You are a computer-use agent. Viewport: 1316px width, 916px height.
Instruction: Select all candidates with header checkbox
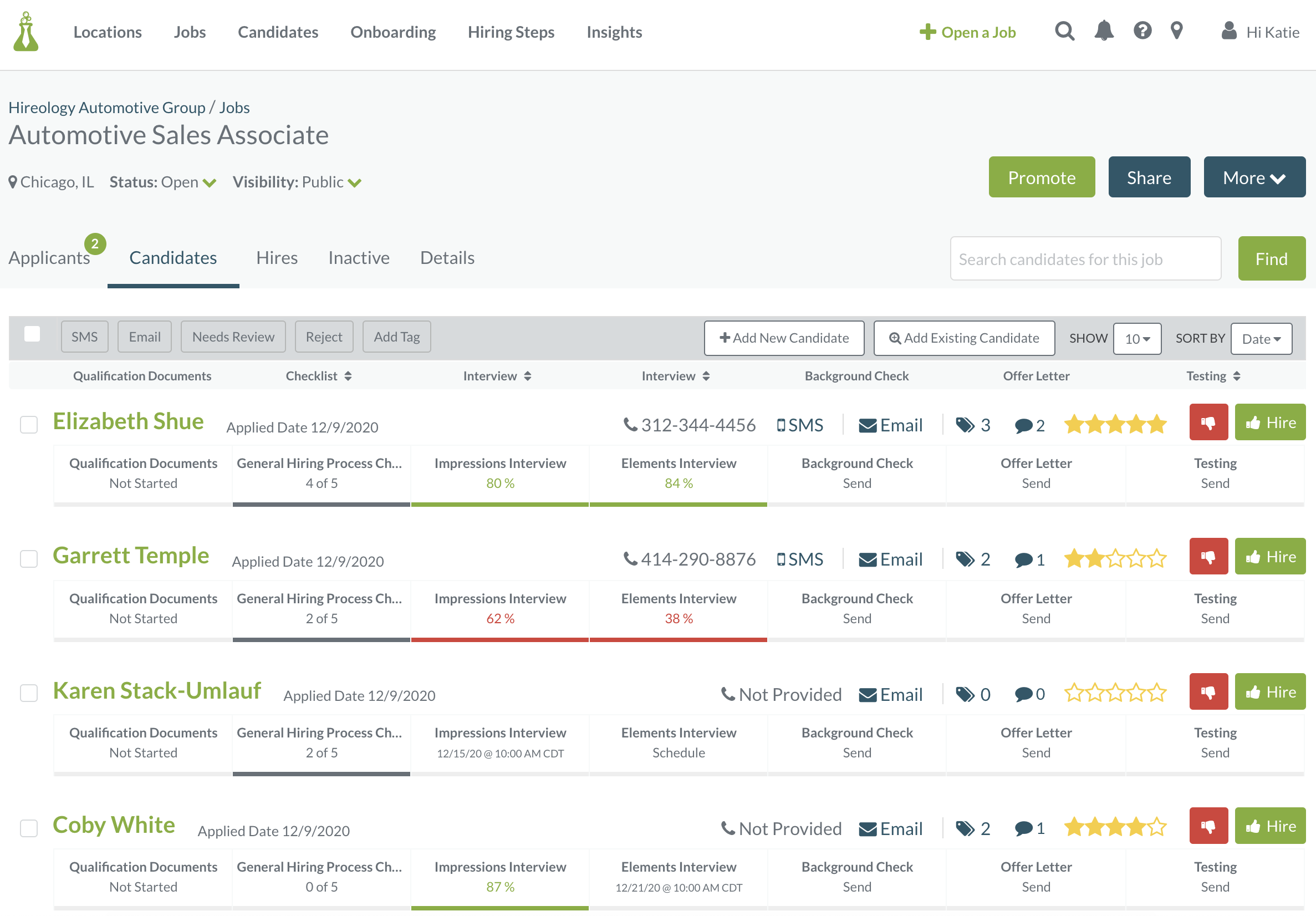(x=32, y=334)
